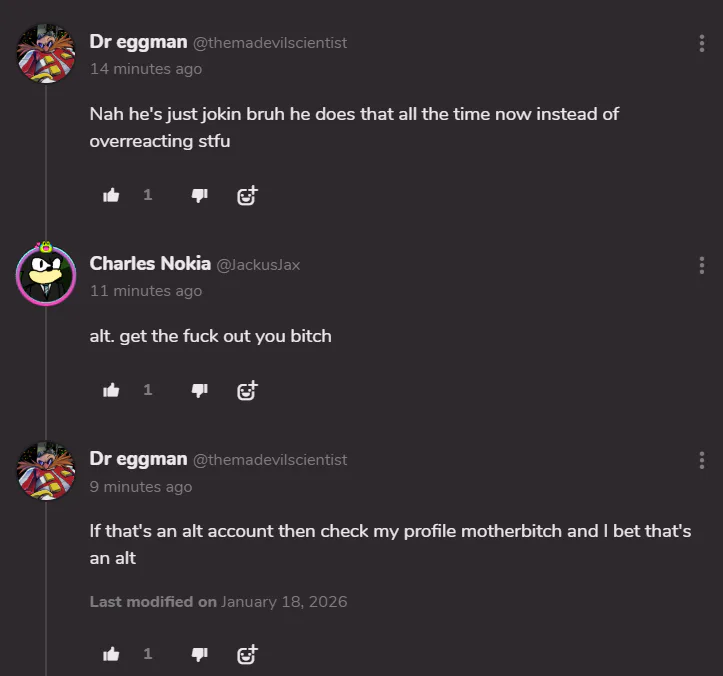
Task: Dislike the 'check my profile' comment
Action: (x=199, y=654)
